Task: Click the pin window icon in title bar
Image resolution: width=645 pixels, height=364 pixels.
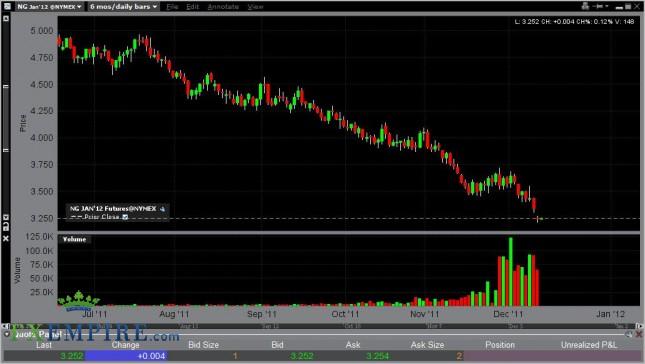Action: click(599, 6)
